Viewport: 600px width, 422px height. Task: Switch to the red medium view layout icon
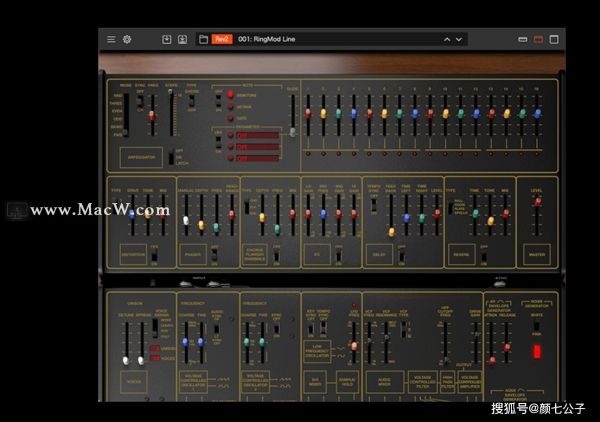point(538,39)
